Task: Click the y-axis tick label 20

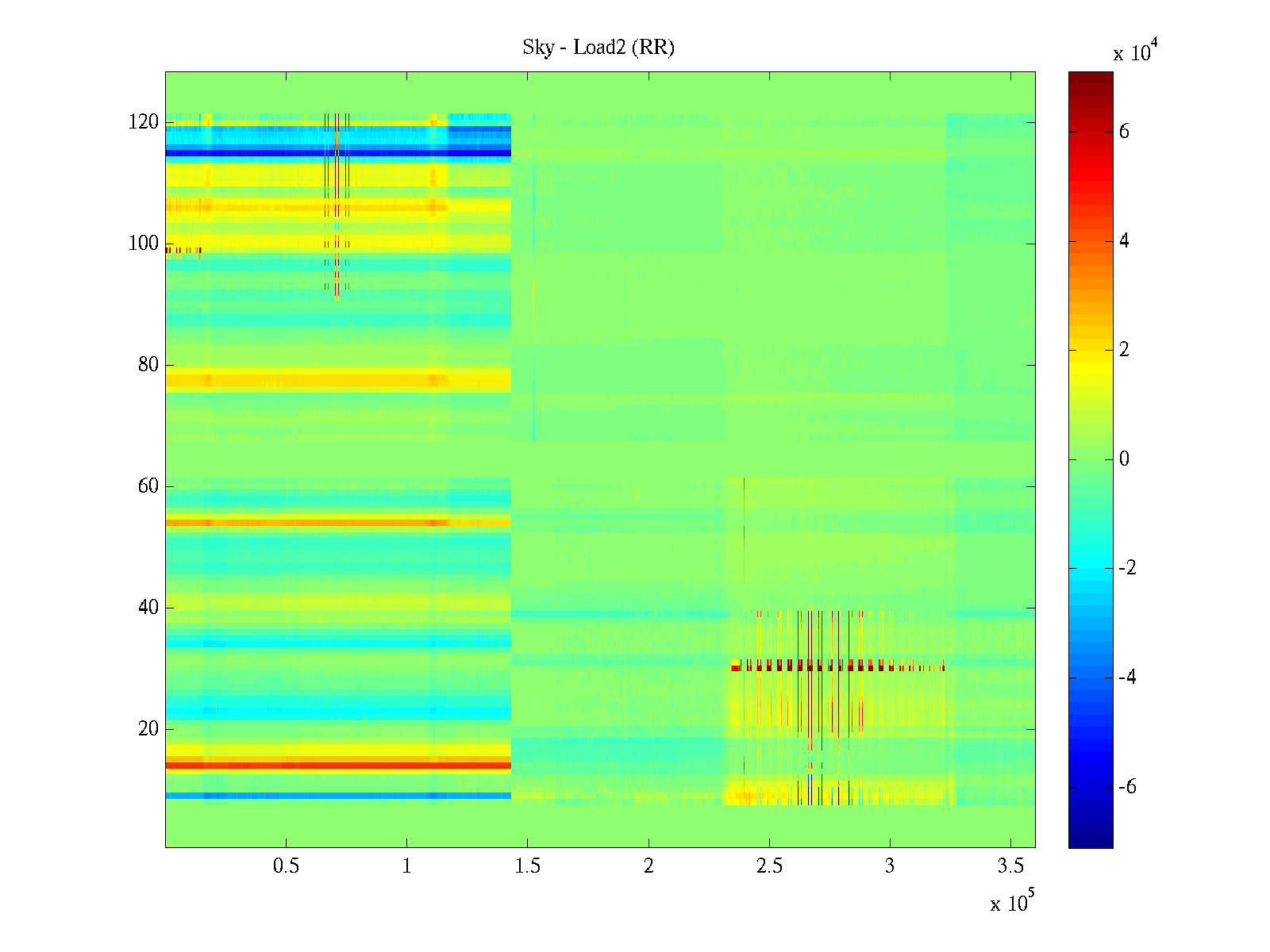Action: [x=148, y=729]
